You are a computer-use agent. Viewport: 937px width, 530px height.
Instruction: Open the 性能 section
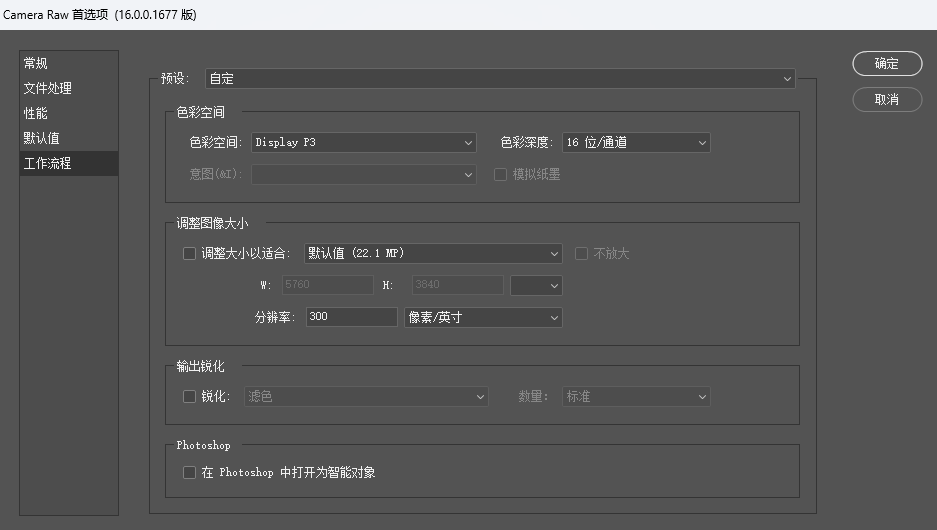pos(69,114)
